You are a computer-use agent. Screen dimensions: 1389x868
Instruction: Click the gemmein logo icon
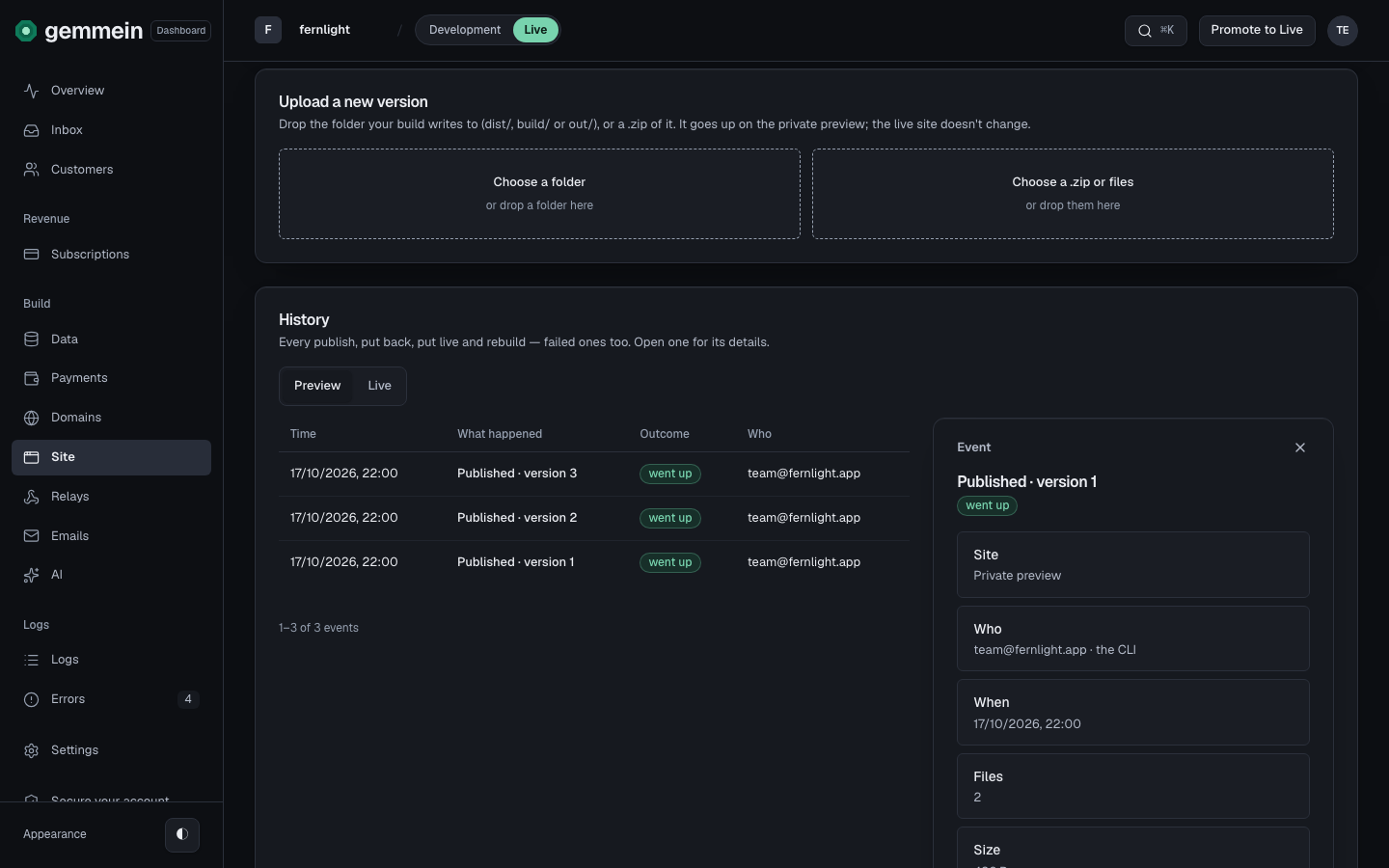26,31
